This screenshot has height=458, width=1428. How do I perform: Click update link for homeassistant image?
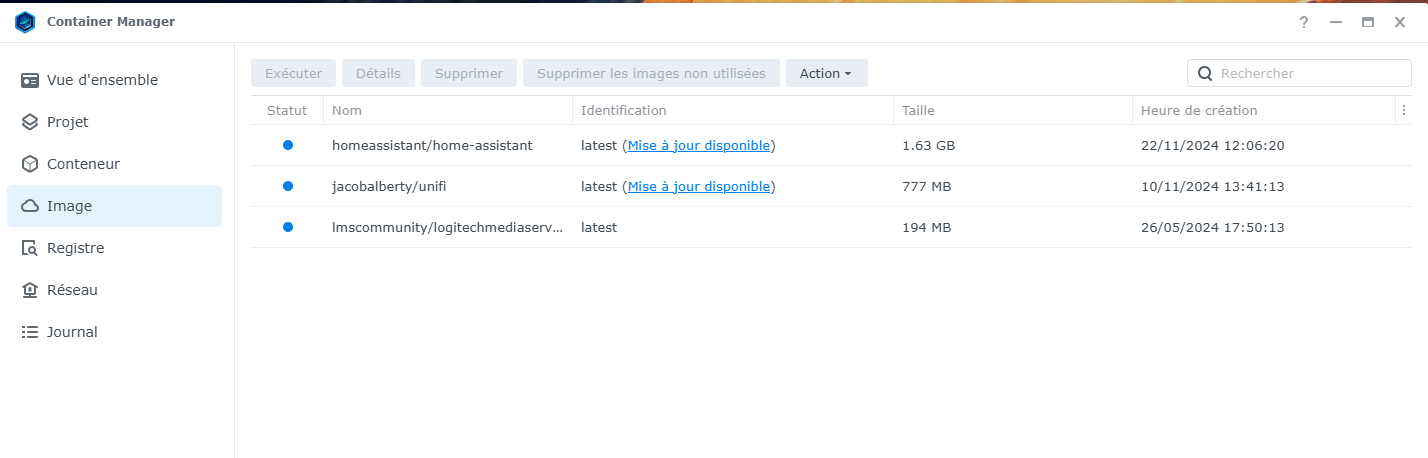tap(699, 145)
